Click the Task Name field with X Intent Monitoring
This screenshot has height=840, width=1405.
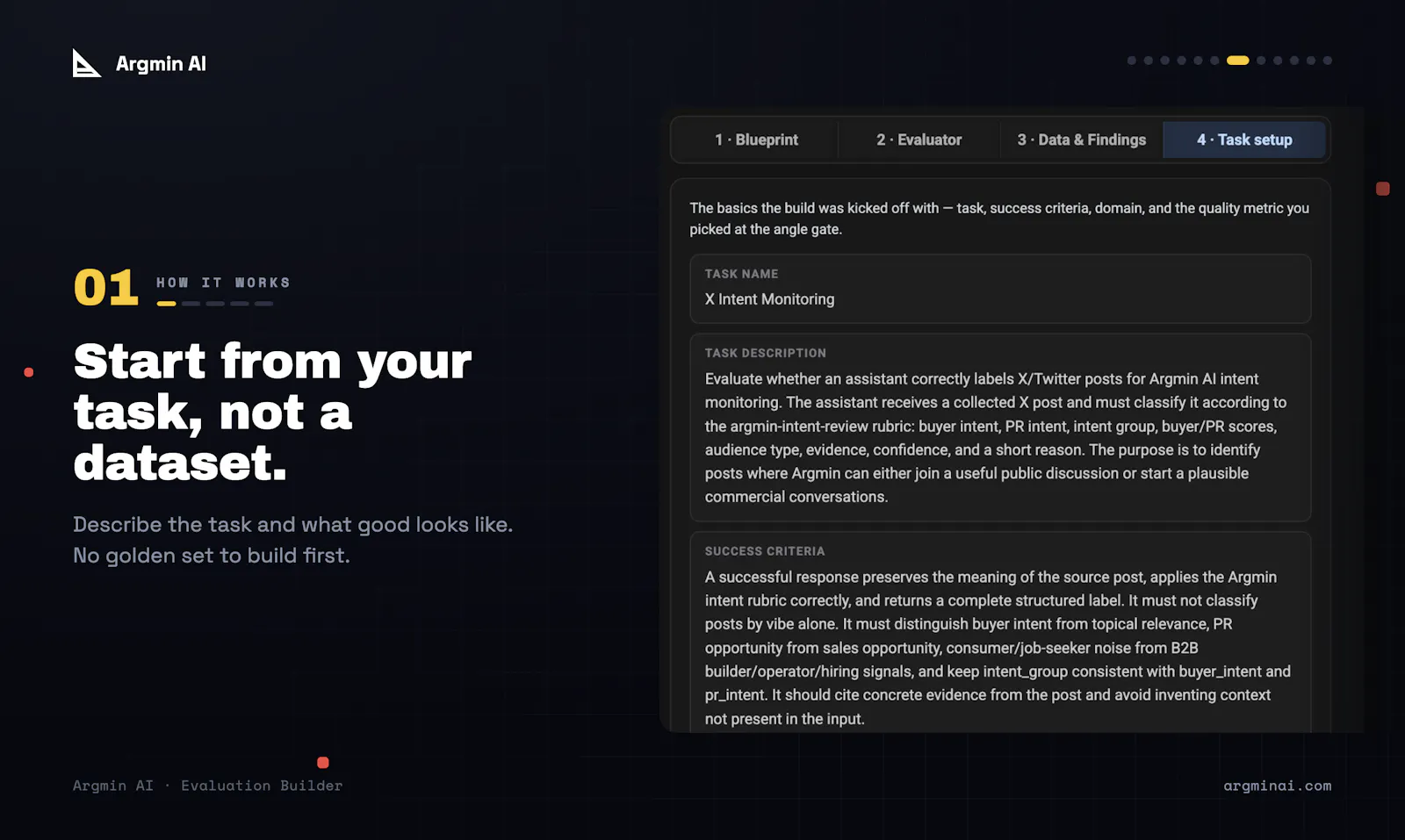point(1000,289)
